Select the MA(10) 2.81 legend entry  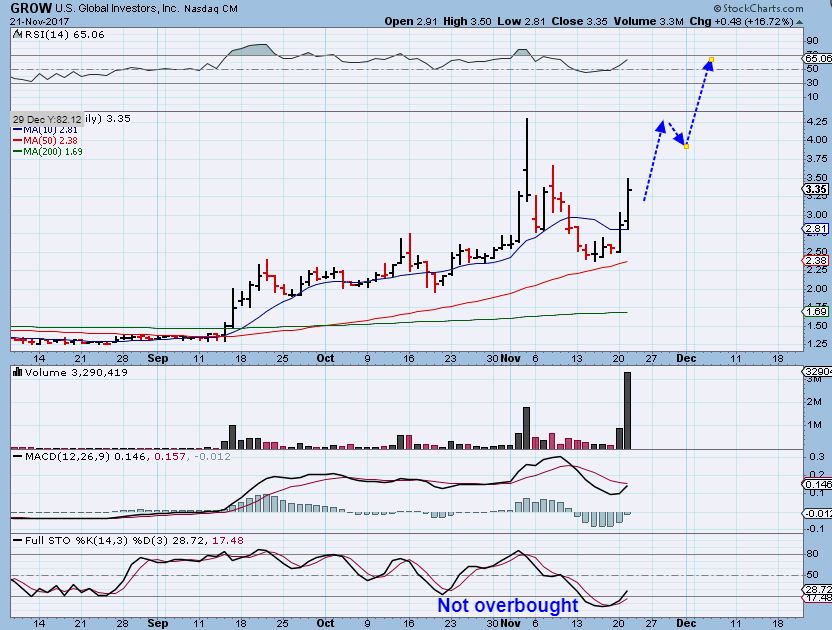click(x=45, y=130)
